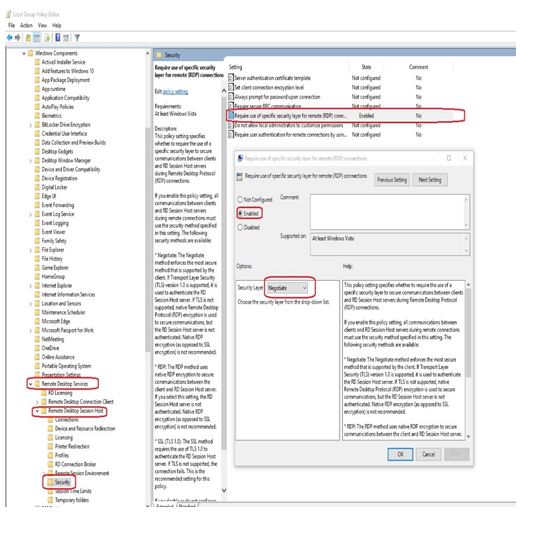Select the Credential User Interface tree item
The height and width of the screenshot is (542, 556).
coord(64,134)
